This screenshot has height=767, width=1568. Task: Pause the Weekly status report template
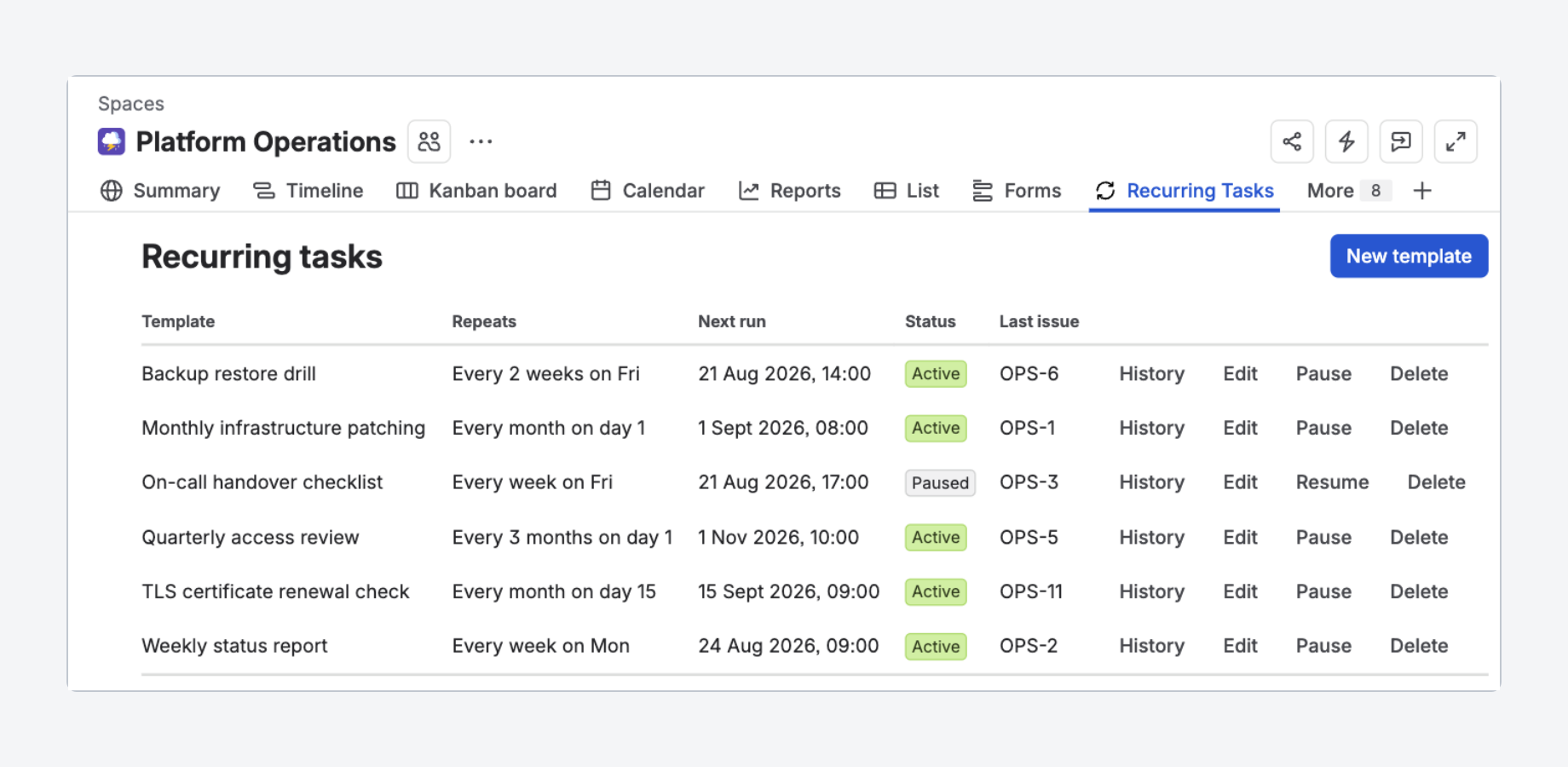(1324, 646)
